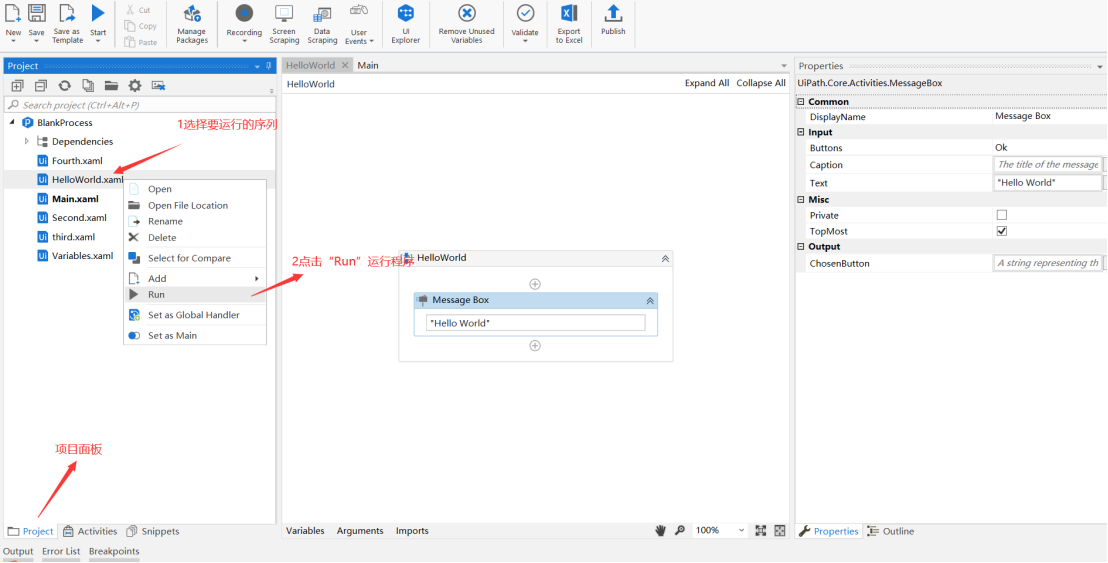1108x563 pixels.
Task: Choose Set as Global Handler
Action: (195, 315)
